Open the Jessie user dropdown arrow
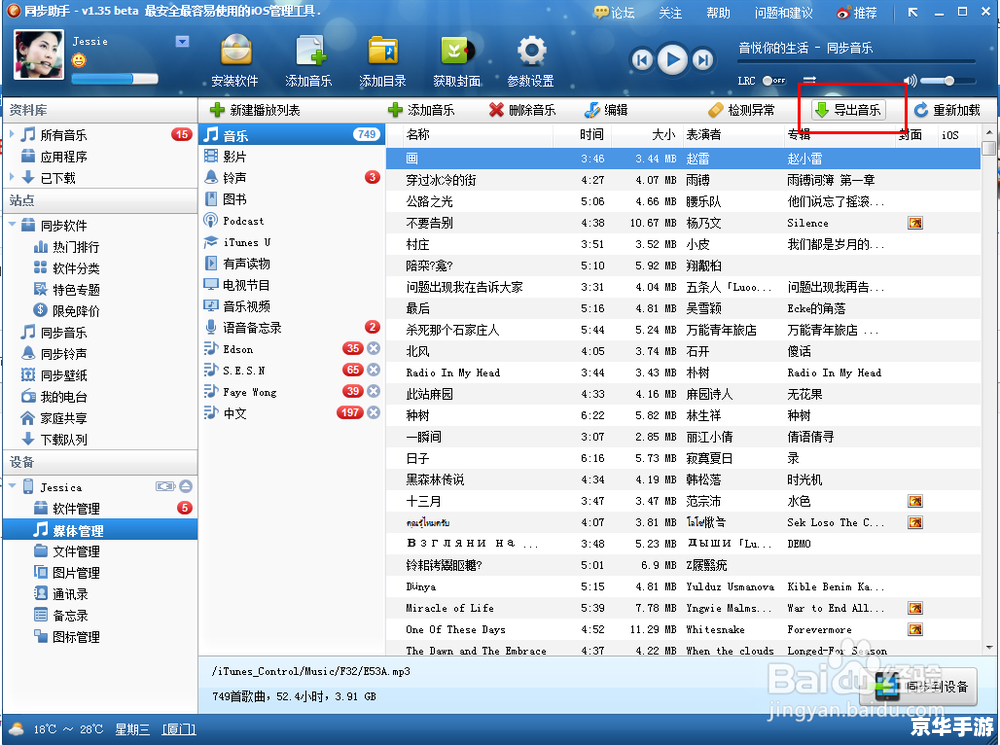Viewport: 1000px width, 745px height. point(182,41)
